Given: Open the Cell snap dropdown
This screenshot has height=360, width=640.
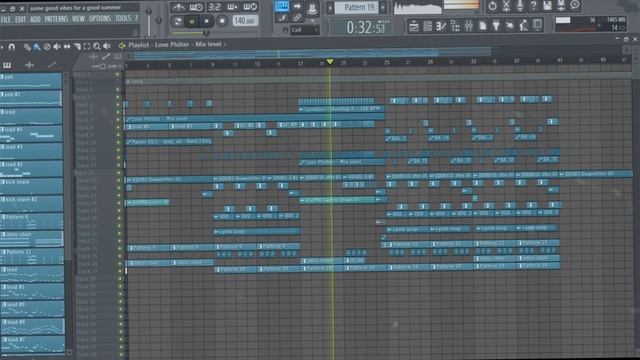Looking at the screenshot, I should coord(304,30).
